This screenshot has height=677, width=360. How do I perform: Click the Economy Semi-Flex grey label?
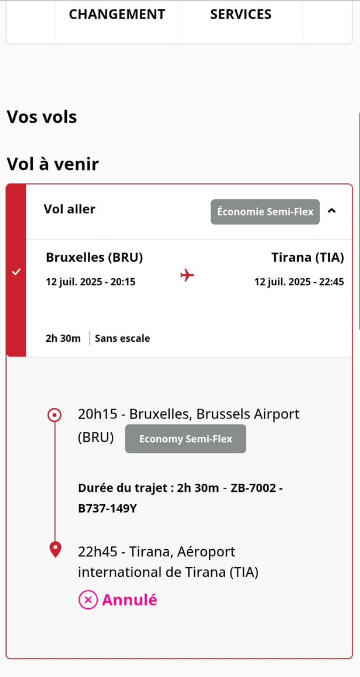(186, 439)
